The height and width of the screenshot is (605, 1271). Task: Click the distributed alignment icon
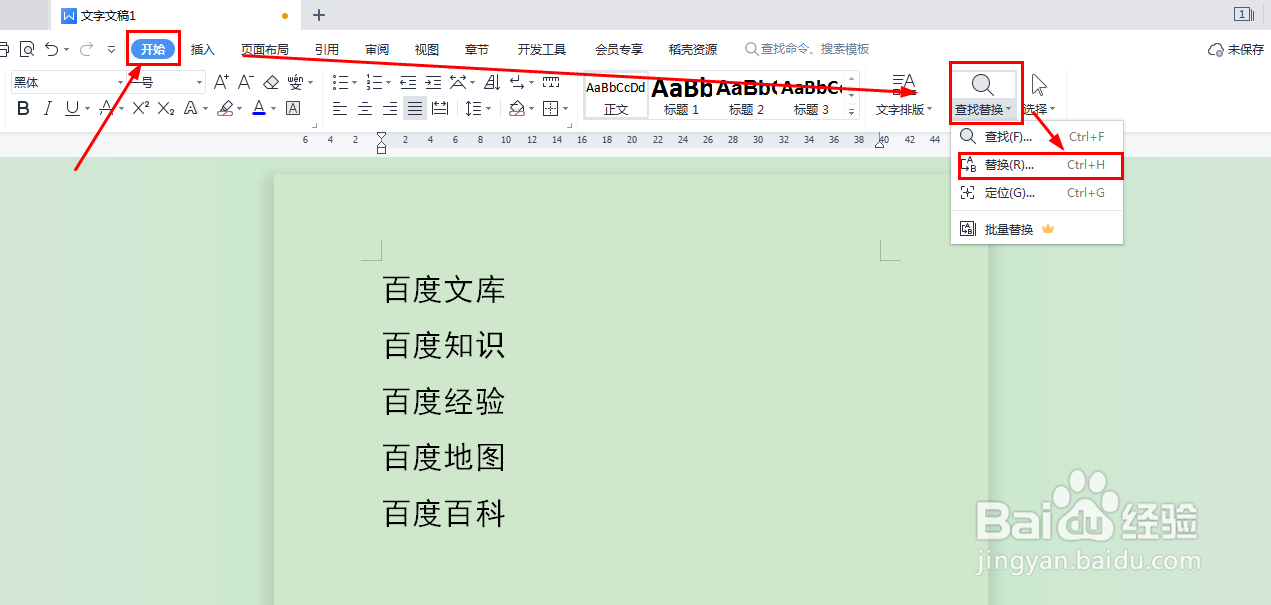(x=439, y=108)
